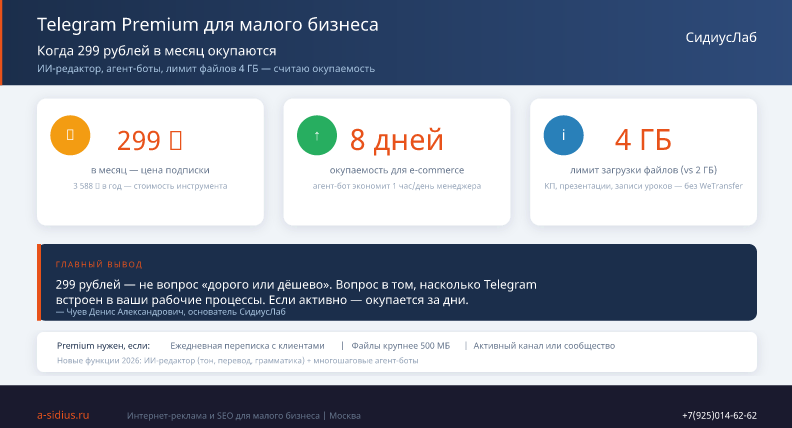Click the title Telegram Premium для малого бизнеса

pyautogui.click(x=208, y=25)
